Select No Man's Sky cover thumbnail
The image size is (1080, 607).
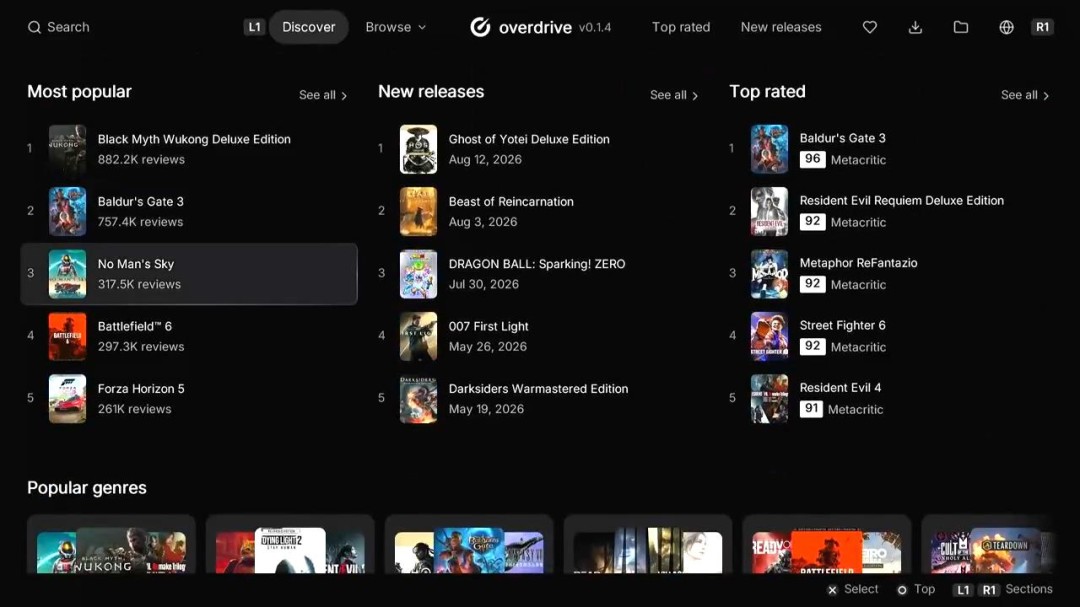click(68, 274)
